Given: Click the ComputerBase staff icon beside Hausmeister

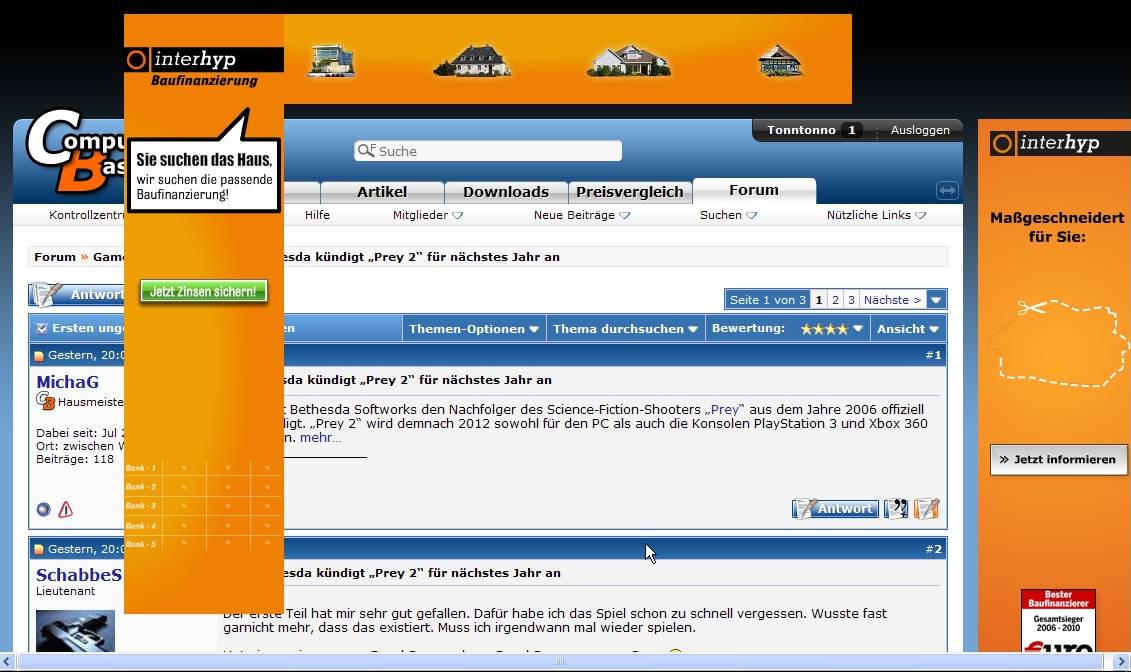Looking at the screenshot, I should pos(45,402).
